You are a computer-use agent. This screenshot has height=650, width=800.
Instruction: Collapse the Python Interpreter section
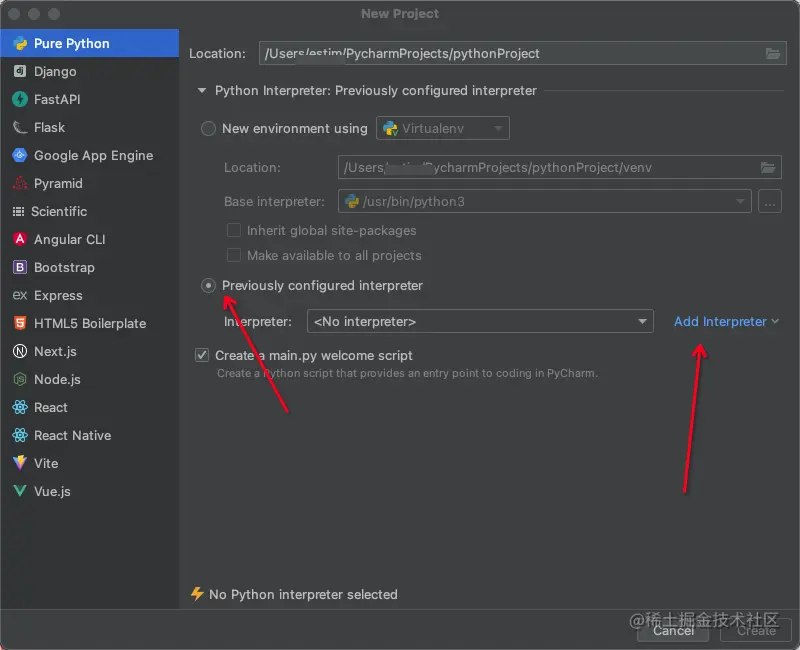click(202, 91)
